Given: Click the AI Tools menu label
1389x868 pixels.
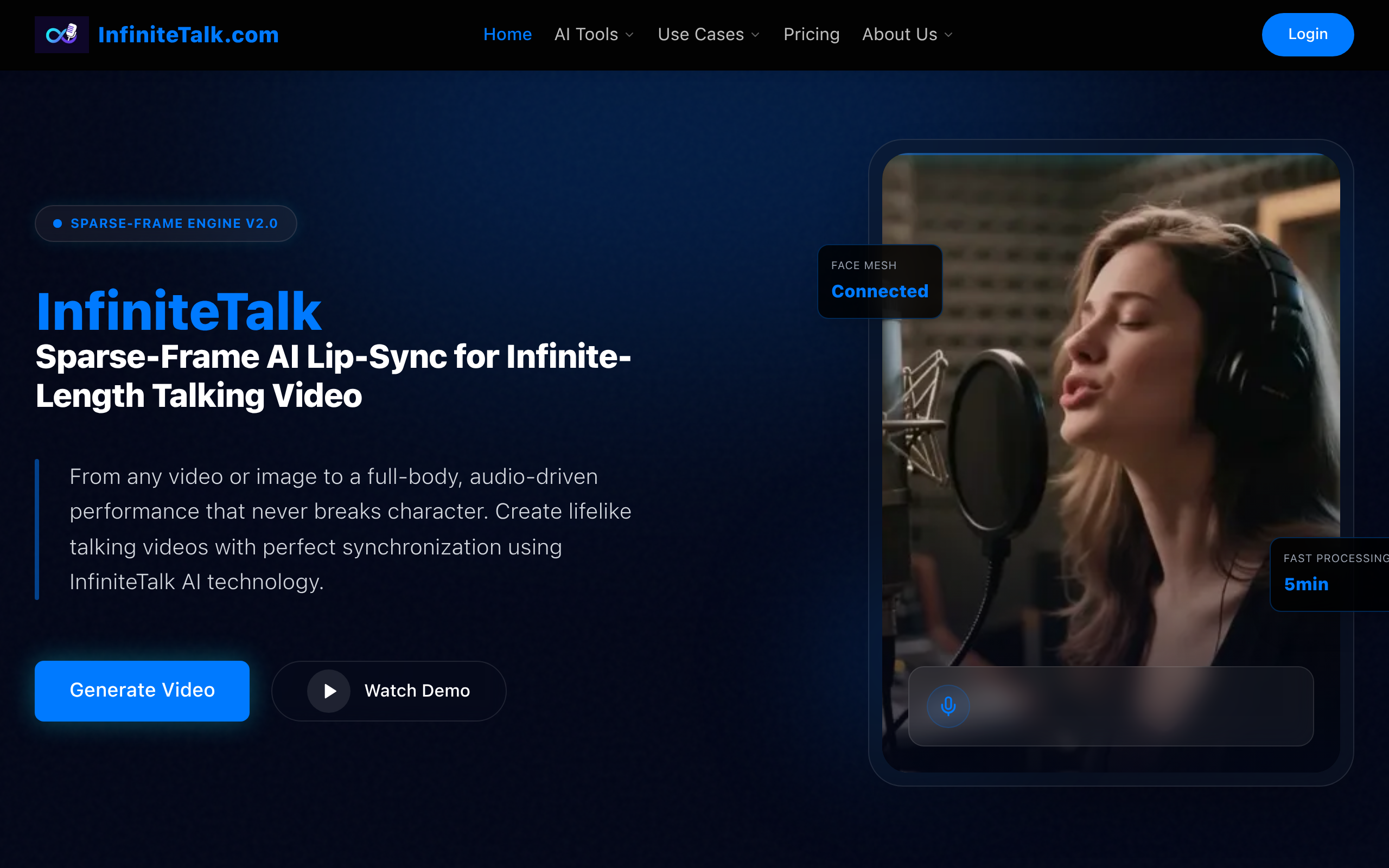Looking at the screenshot, I should click(586, 34).
